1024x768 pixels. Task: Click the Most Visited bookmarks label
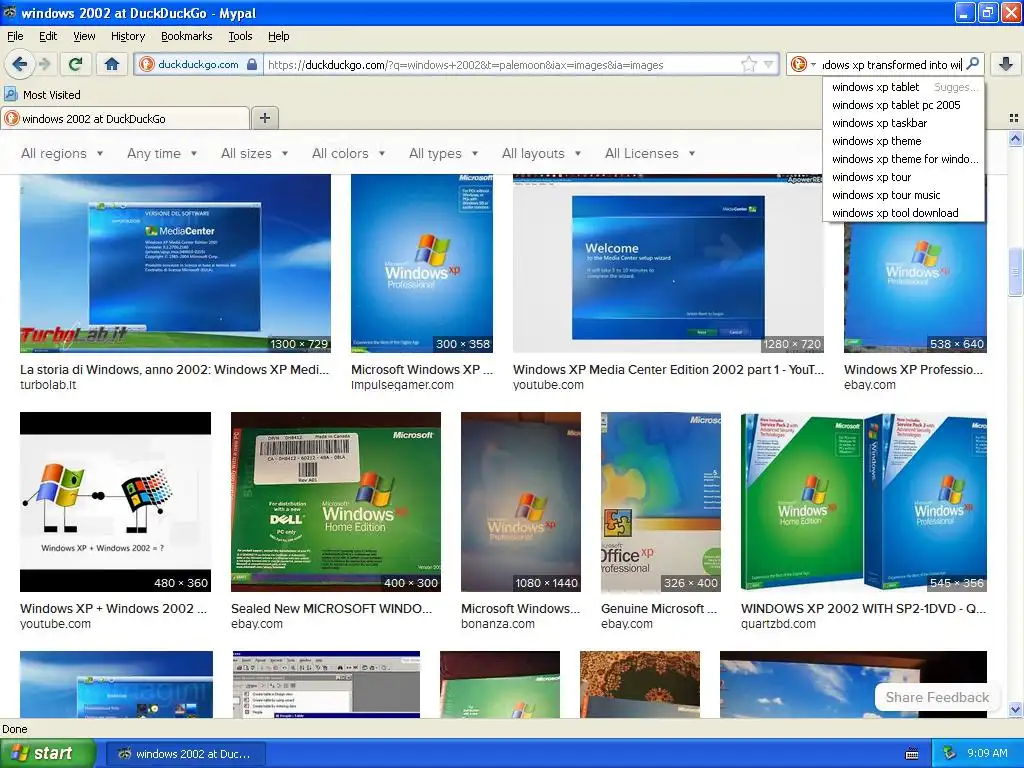click(52, 95)
